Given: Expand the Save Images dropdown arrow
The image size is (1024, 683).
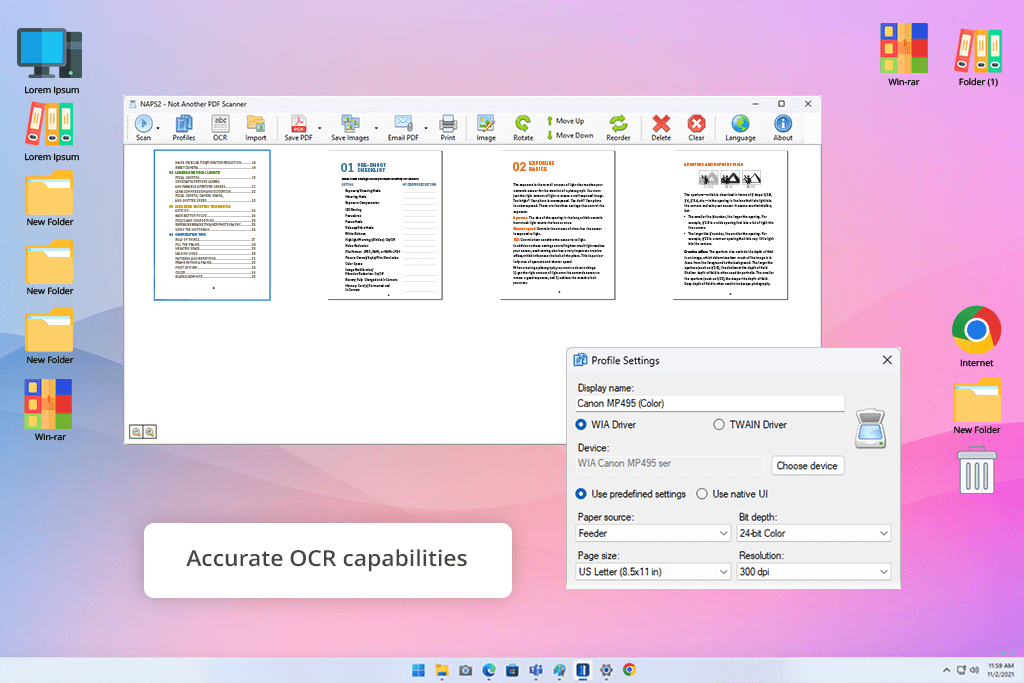Looking at the screenshot, I should (376, 128).
